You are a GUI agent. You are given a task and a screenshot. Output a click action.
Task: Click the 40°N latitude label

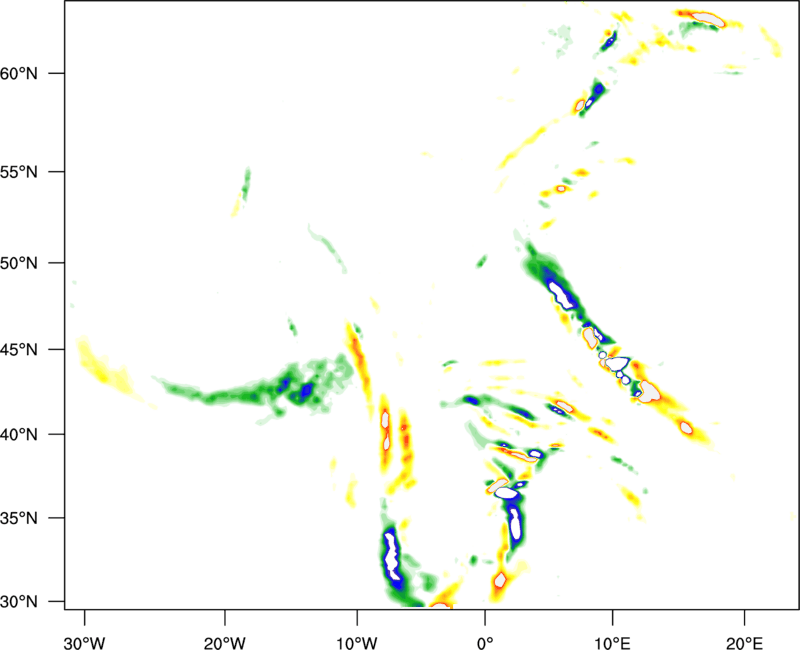(19, 435)
